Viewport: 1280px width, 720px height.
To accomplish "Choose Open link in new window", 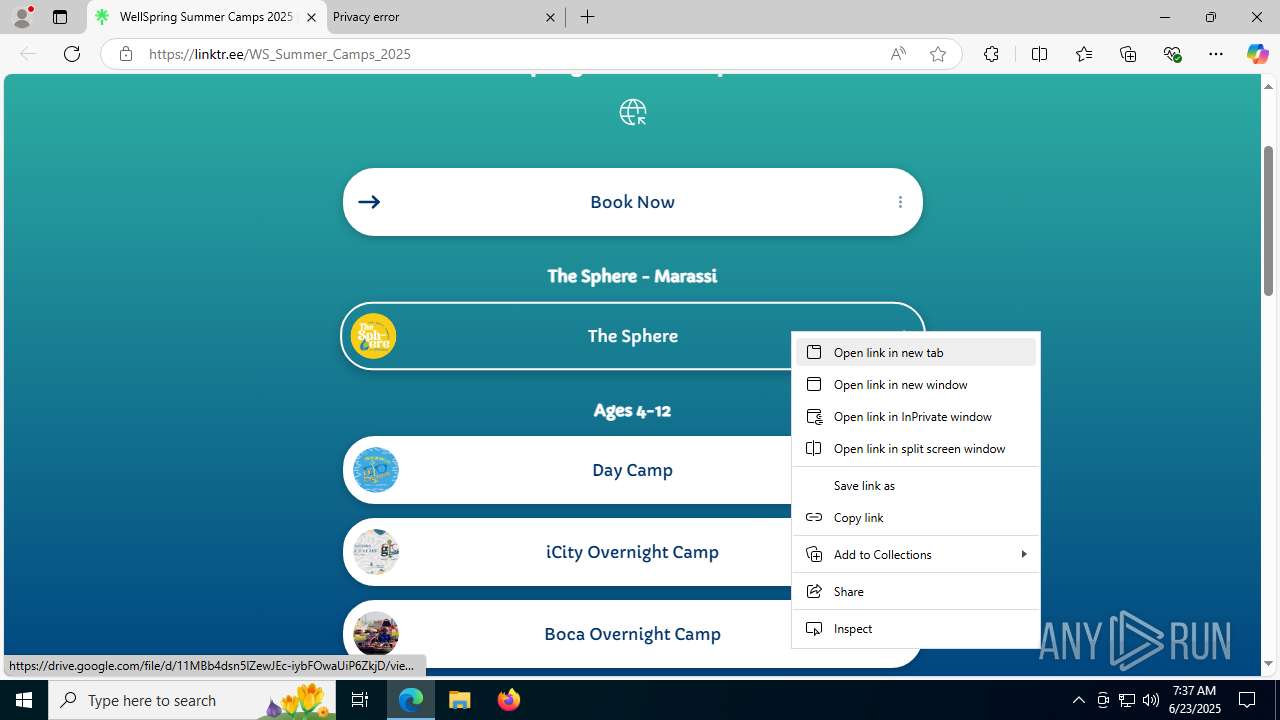I will tap(916, 384).
